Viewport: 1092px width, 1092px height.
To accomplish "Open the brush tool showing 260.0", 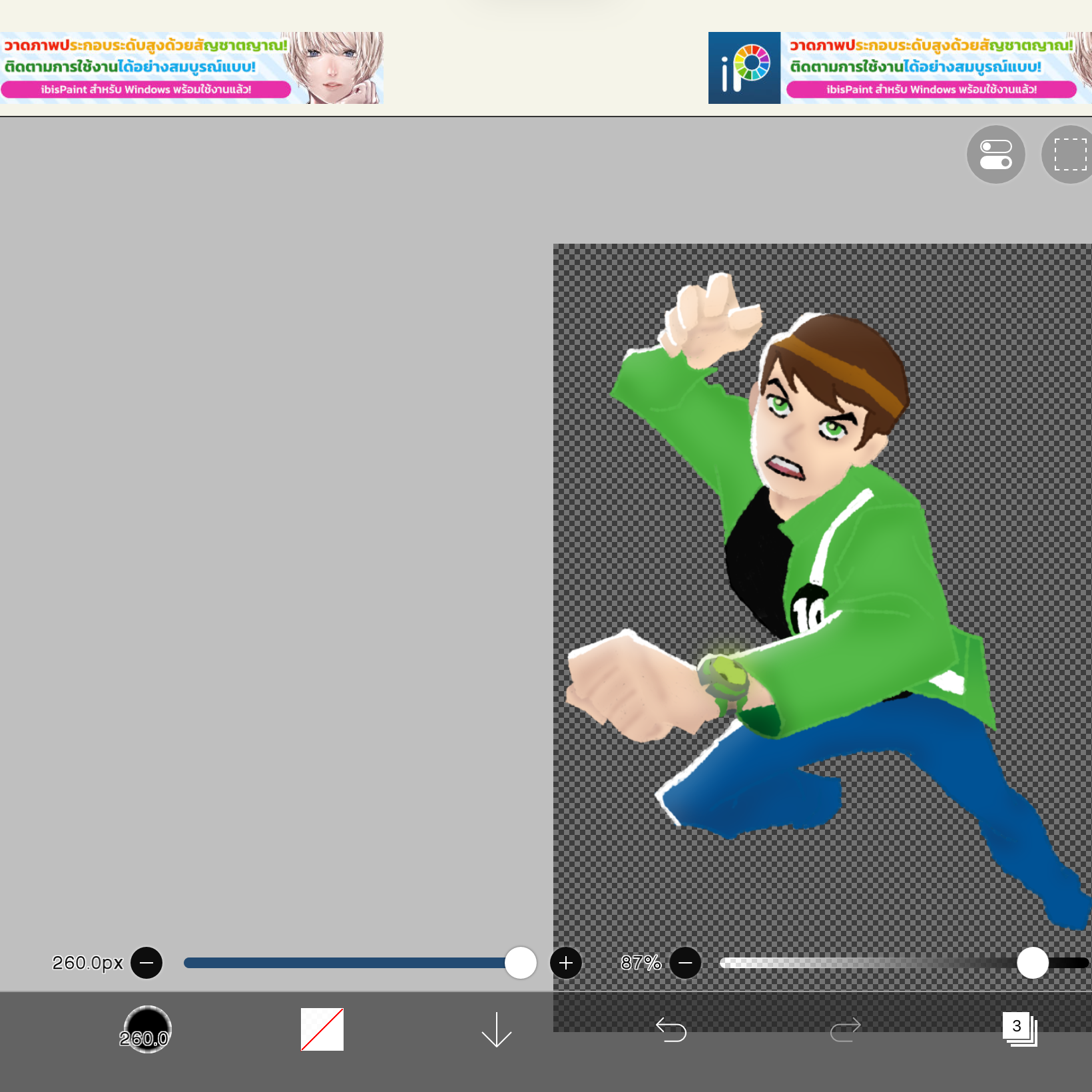I will click(x=147, y=1029).
